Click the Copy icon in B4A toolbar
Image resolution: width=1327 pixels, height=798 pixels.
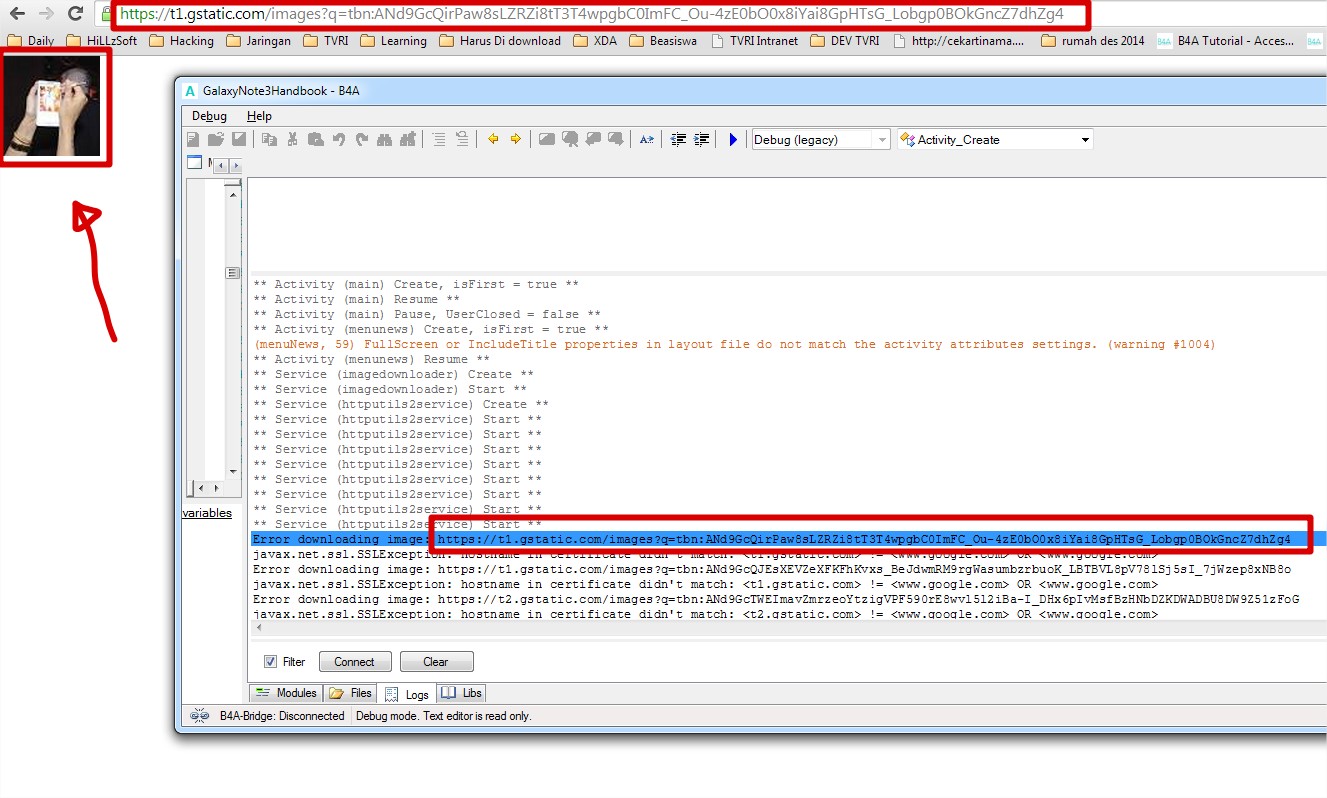pyautogui.click(x=269, y=140)
